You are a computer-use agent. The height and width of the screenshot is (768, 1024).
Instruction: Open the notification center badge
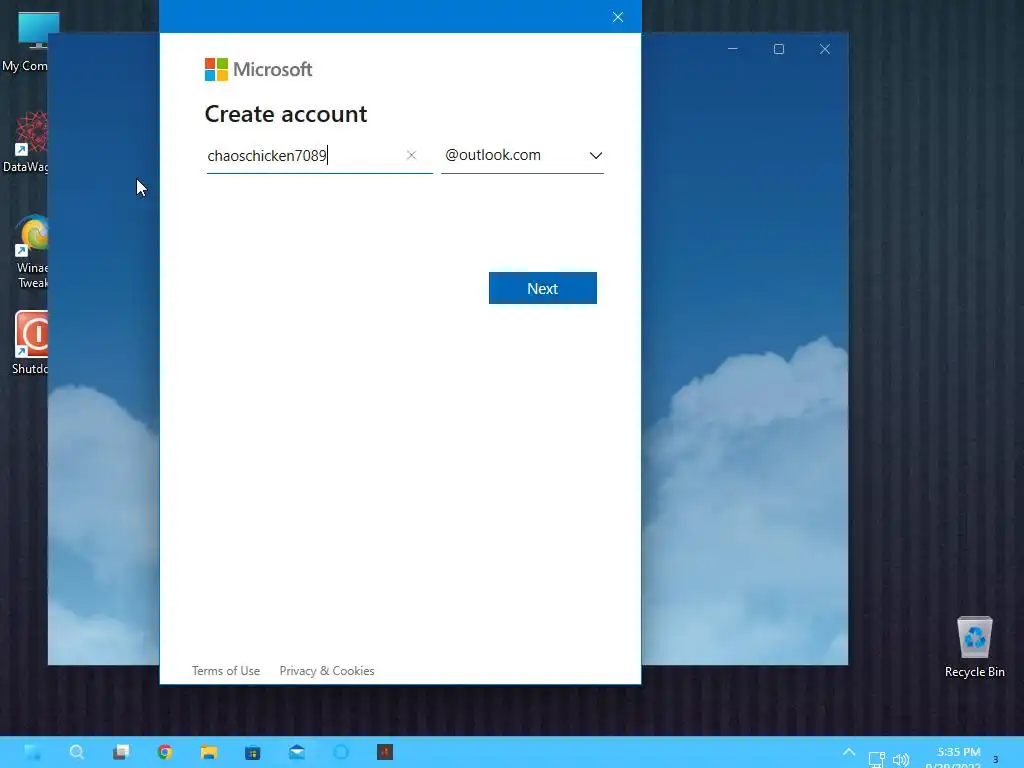[x=995, y=759]
